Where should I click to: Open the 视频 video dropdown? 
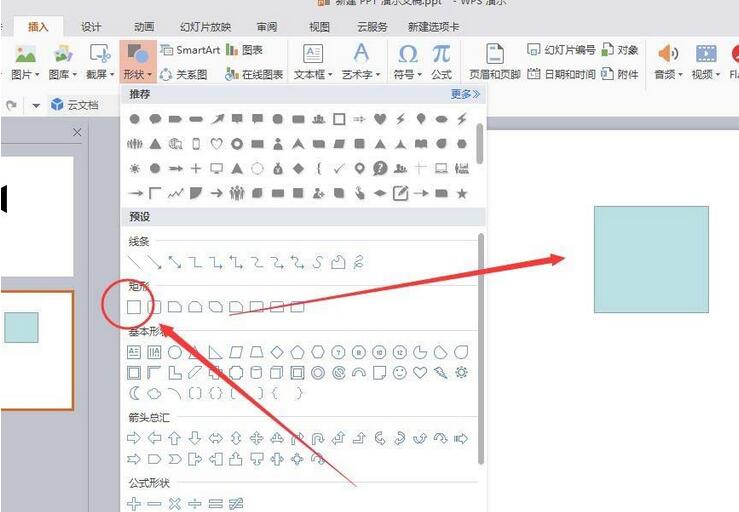[706, 62]
